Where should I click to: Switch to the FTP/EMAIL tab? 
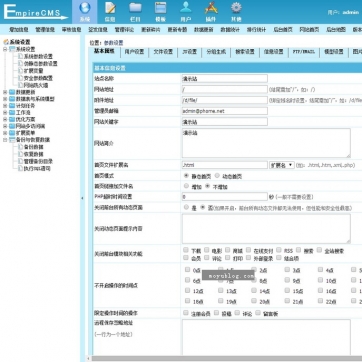304,52
